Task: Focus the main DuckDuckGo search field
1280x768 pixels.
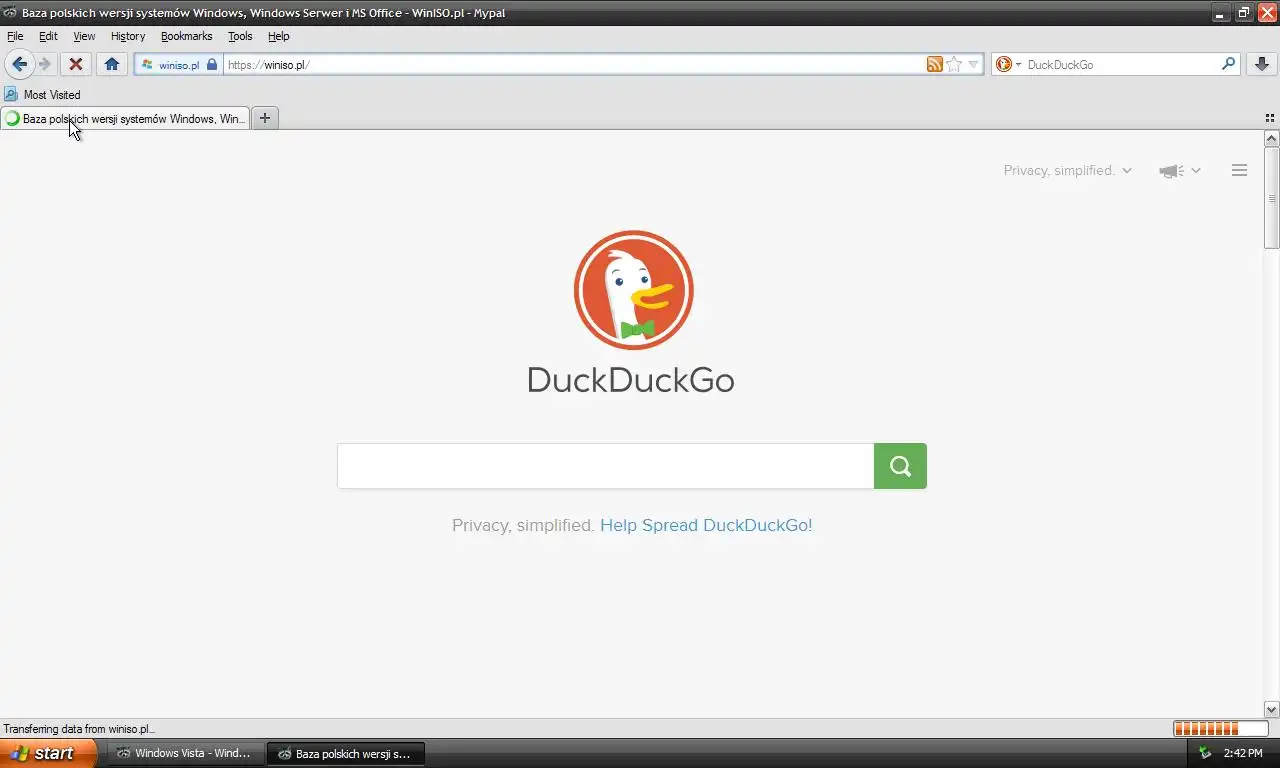Action: (x=605, y=466)
